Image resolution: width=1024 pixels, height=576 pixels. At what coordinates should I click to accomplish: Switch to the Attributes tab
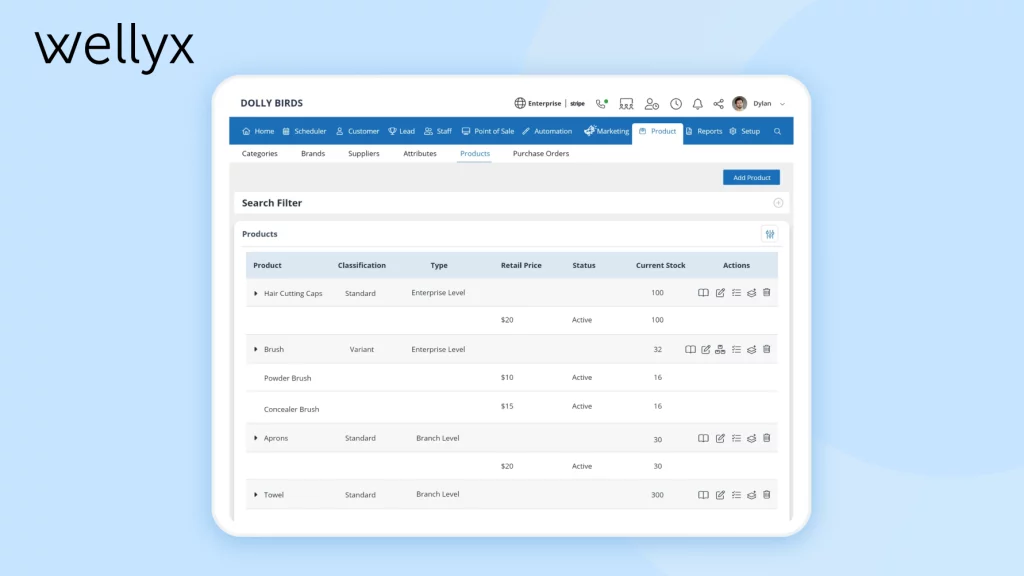coord(420,153)
